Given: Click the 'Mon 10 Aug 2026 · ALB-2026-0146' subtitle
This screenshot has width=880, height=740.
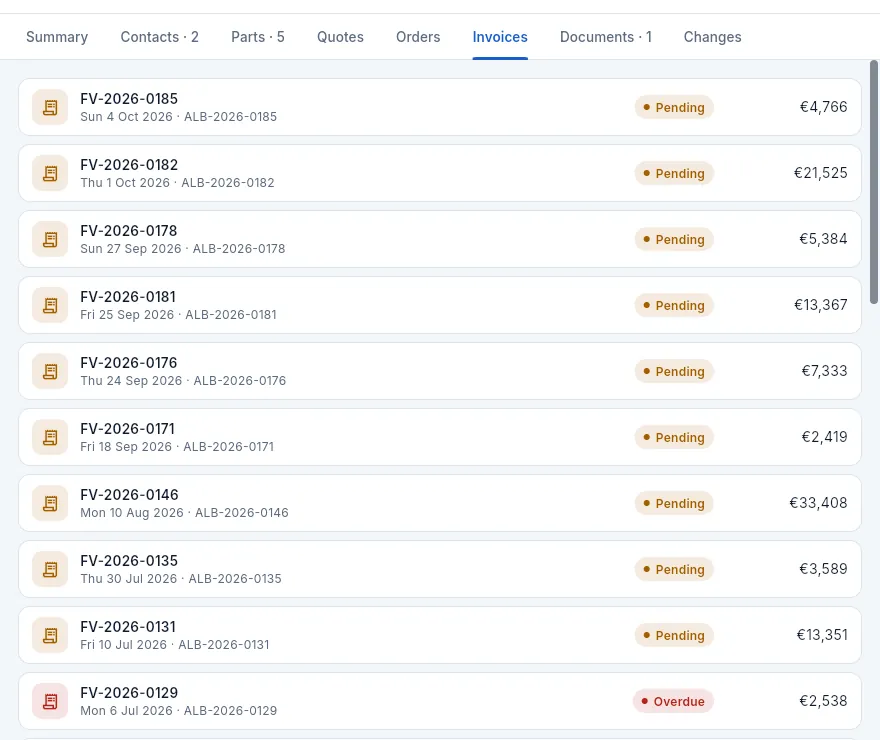Looking at the screenshot, I should (184, 513).
